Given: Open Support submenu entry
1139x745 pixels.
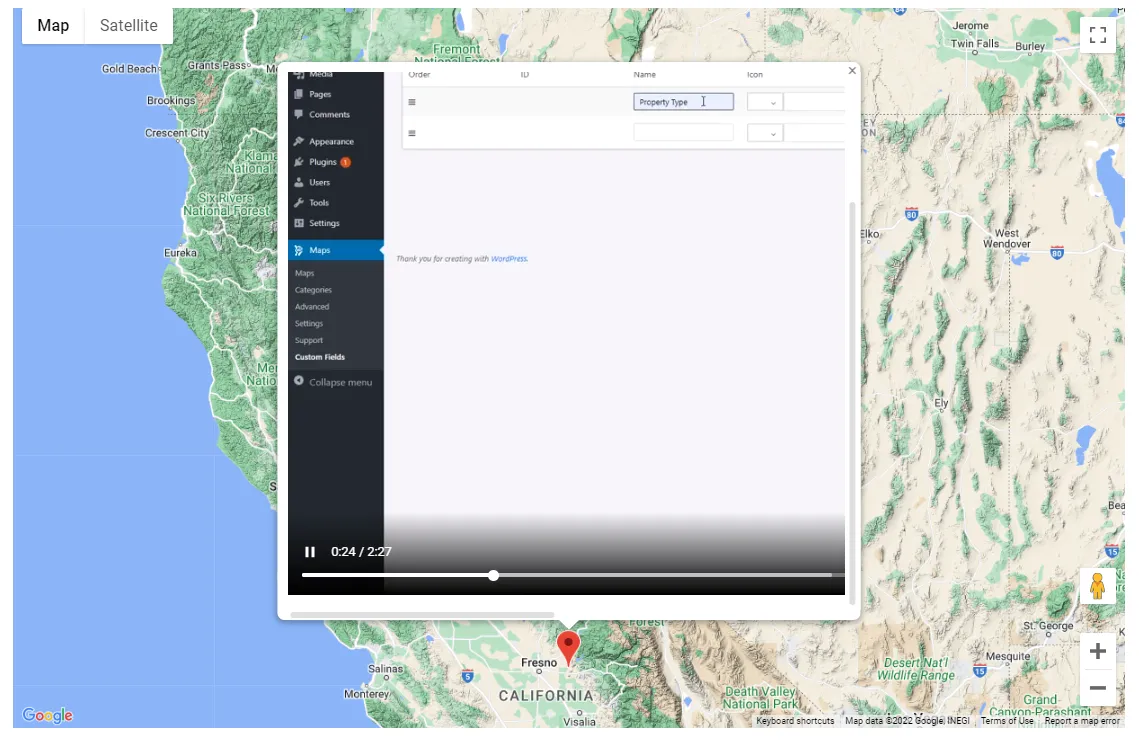Looking at the screenshot, I should (x=309, y=341).
